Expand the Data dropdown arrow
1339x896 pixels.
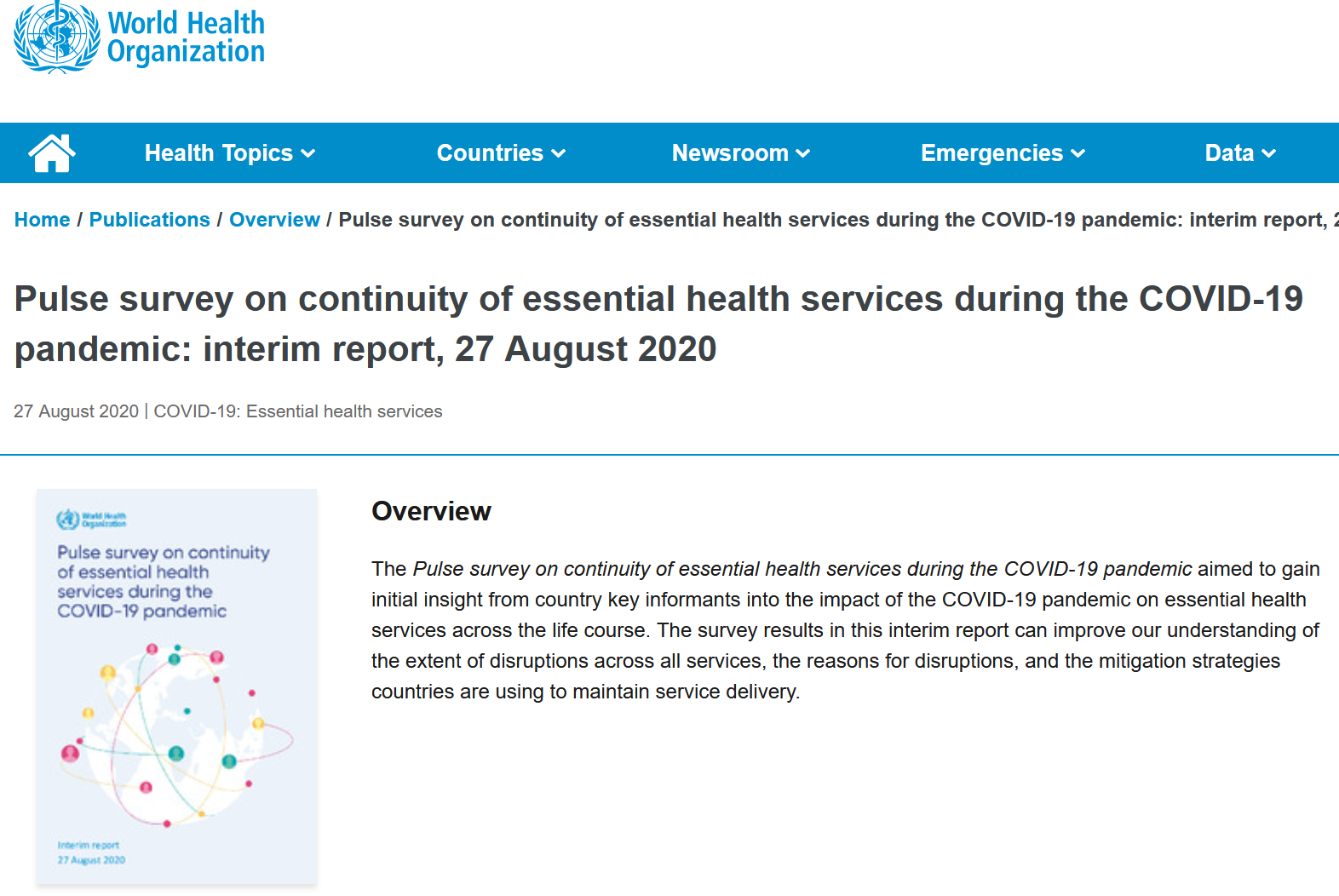tap(1269, 154)
